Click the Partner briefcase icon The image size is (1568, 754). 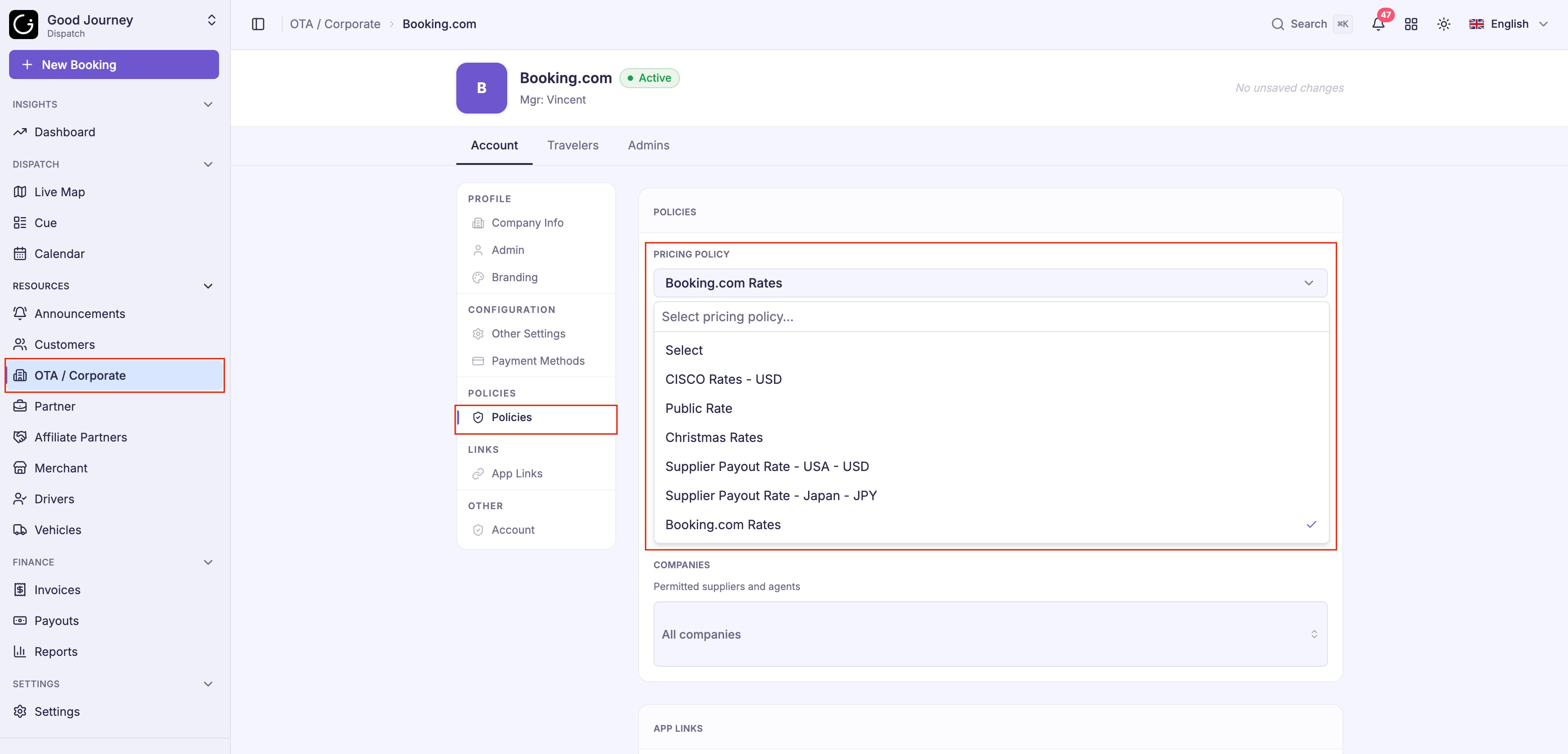click(x=20, y=406)
